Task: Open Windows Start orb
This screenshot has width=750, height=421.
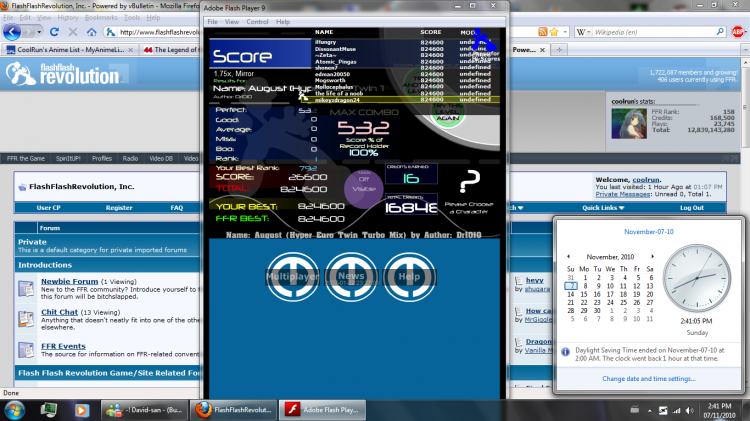Action: coord(14,410)
